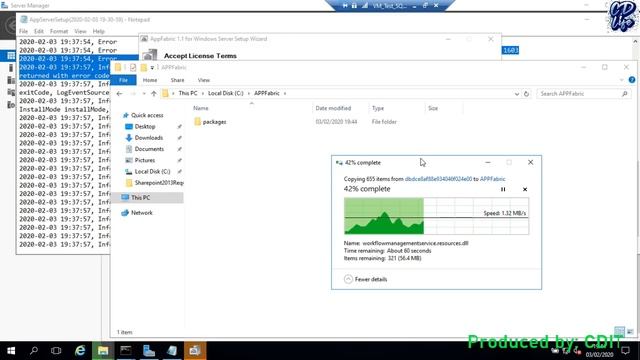Screen dimensions: 640x360
Task: Switch to details view in Explorer status bar
Action: [x=619, y=332]
